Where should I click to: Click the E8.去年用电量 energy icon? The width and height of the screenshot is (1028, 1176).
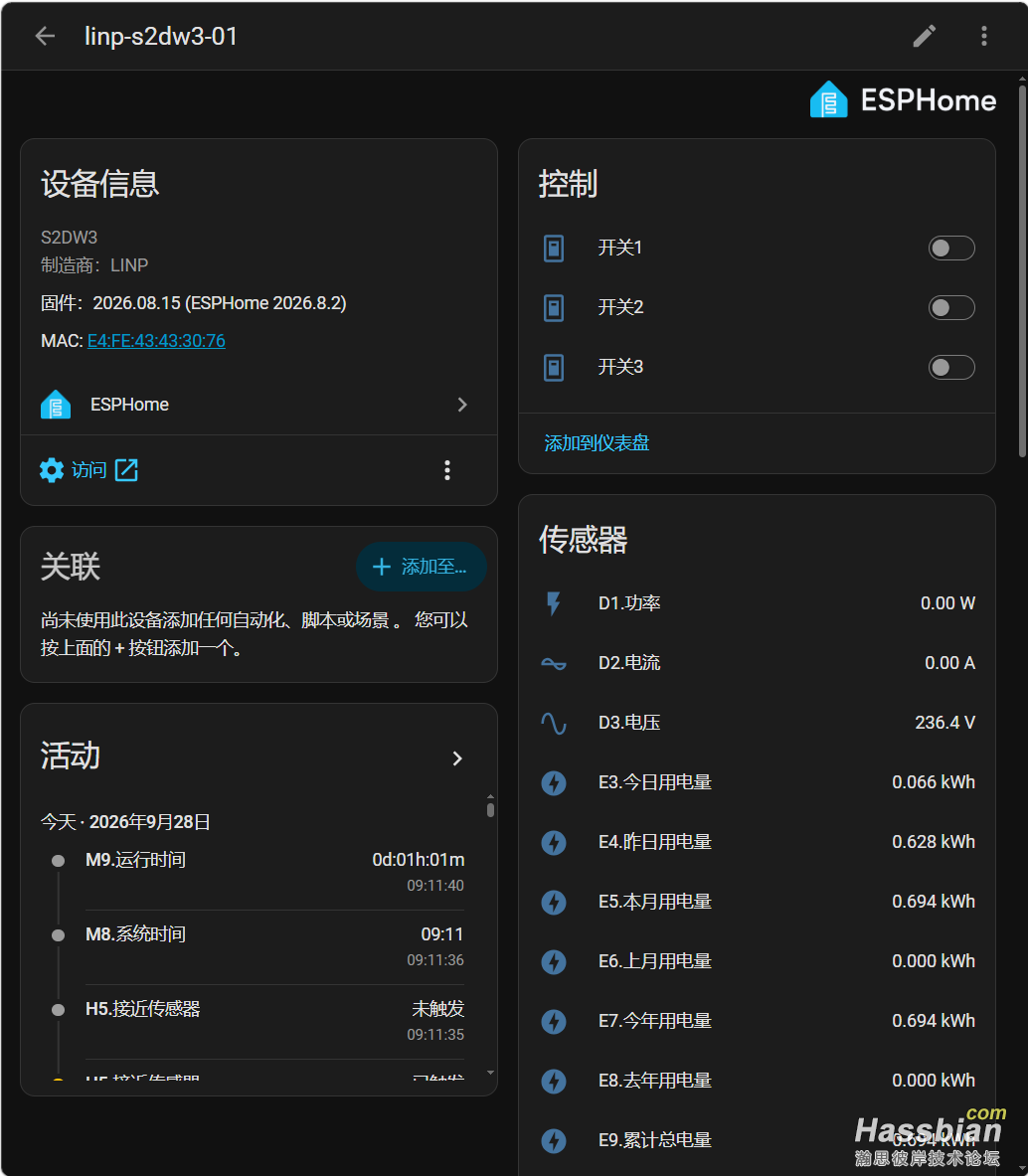click(554, 1081)
